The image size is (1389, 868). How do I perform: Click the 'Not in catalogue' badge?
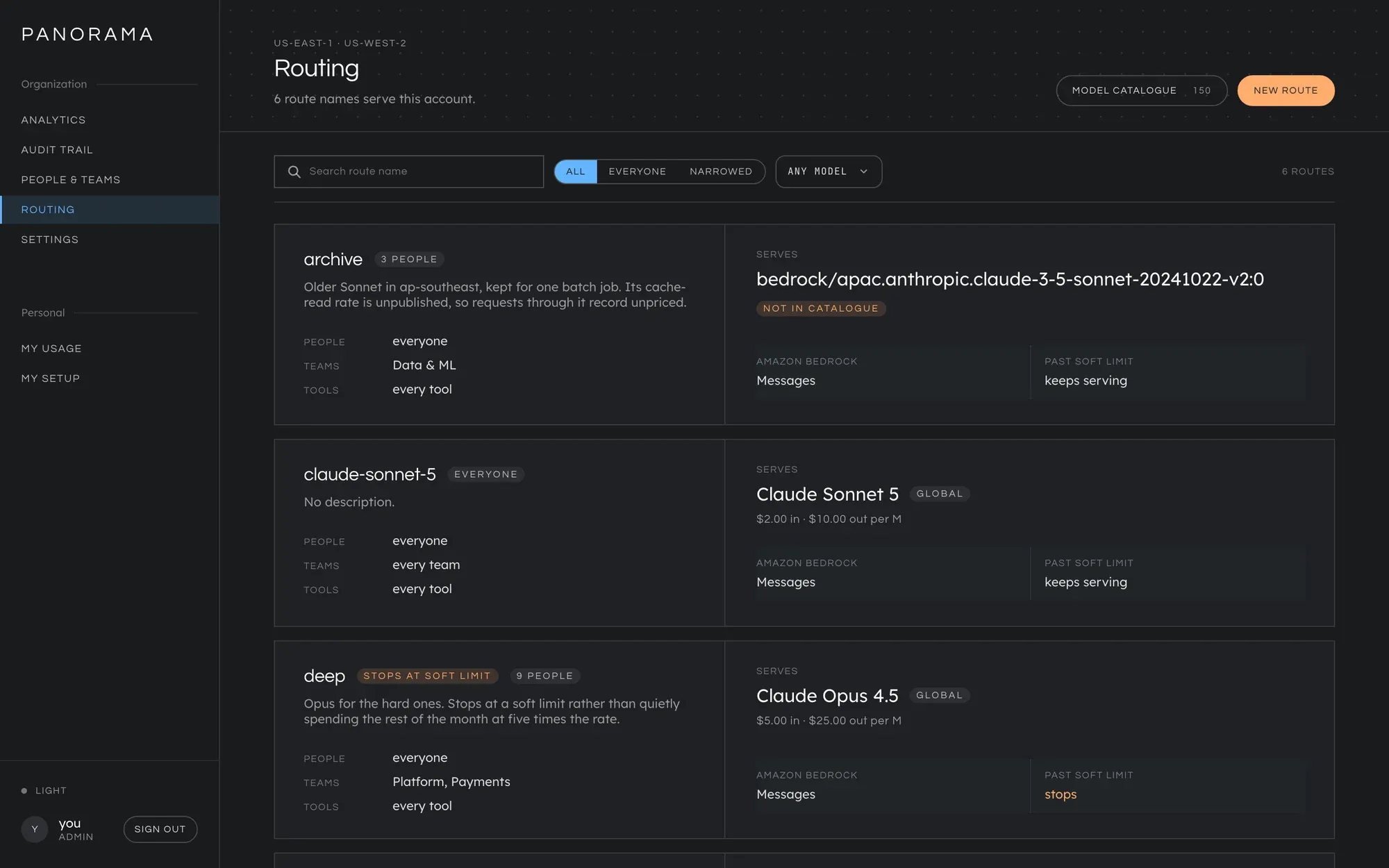pyautogui.click(x=821, y=308)
